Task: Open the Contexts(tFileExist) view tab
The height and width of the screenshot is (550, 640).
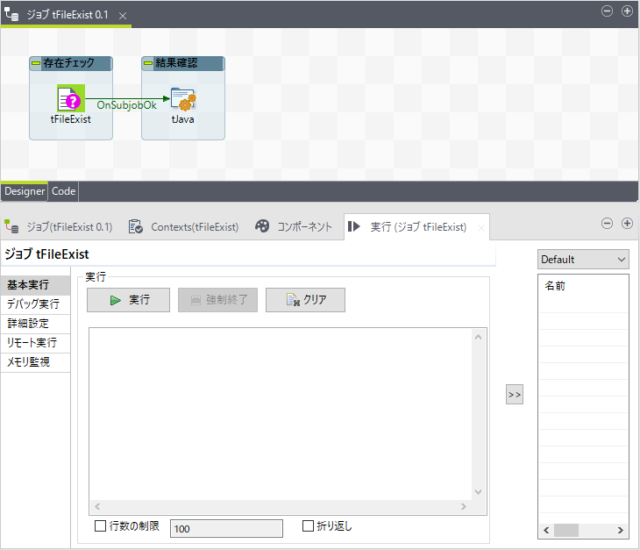Action: pyautogui.click(x=184, y=227)
